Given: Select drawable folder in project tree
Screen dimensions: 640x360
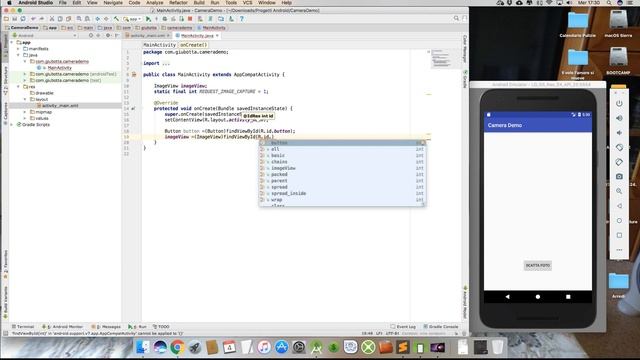Looking at the screenshot, I should [x=42, y=93].
